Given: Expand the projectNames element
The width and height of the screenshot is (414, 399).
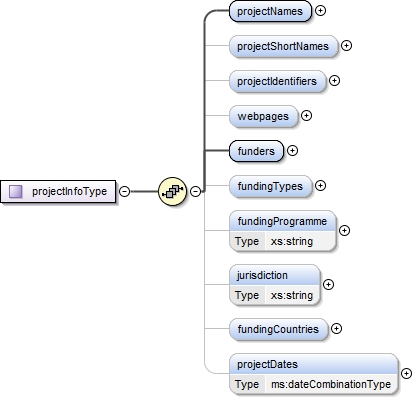Looking at the screenshot, I should [320, 11].
